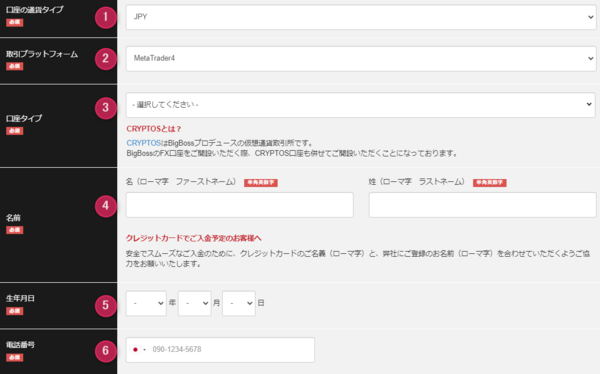Click the 名前 label

pyautogui.click(x=13, y=218)
